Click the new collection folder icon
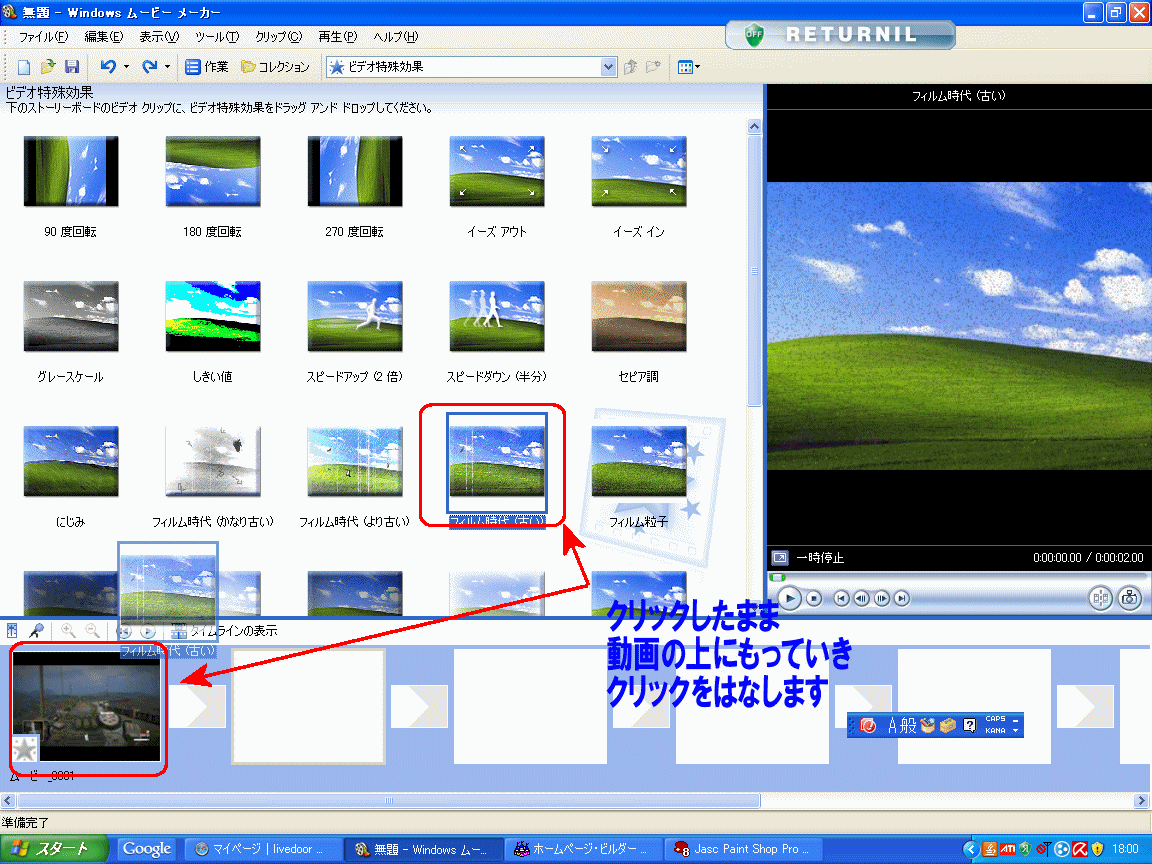Screen dimensions: 1152x864 pyautogui.click(x=653, y=67)
